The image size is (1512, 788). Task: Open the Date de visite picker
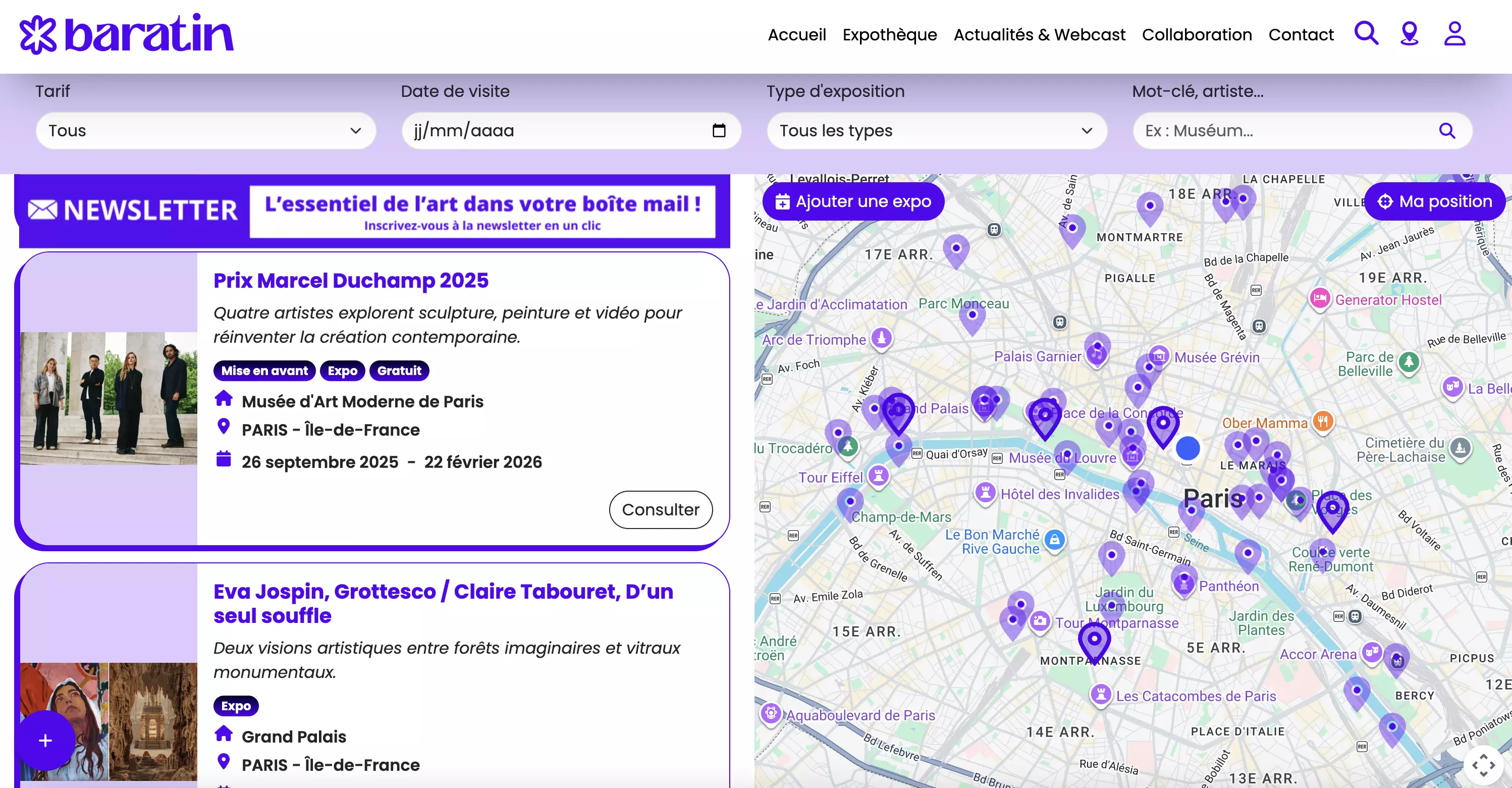[x=558, y=130]
